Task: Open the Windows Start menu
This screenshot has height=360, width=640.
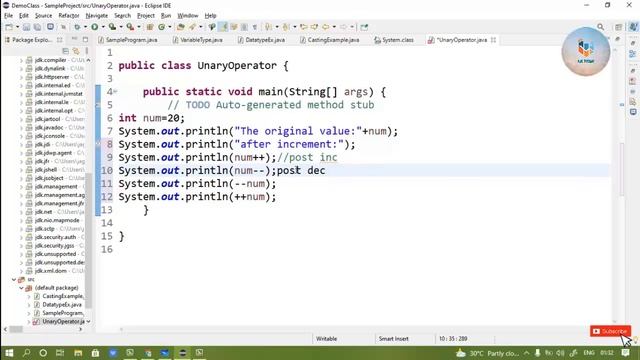Action: pos(9,353)
